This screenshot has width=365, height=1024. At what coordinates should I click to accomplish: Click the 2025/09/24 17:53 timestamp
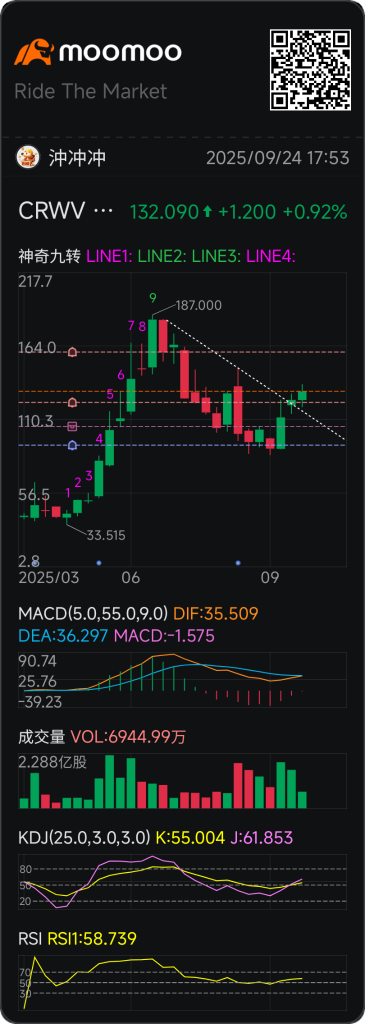coord(278,158)
